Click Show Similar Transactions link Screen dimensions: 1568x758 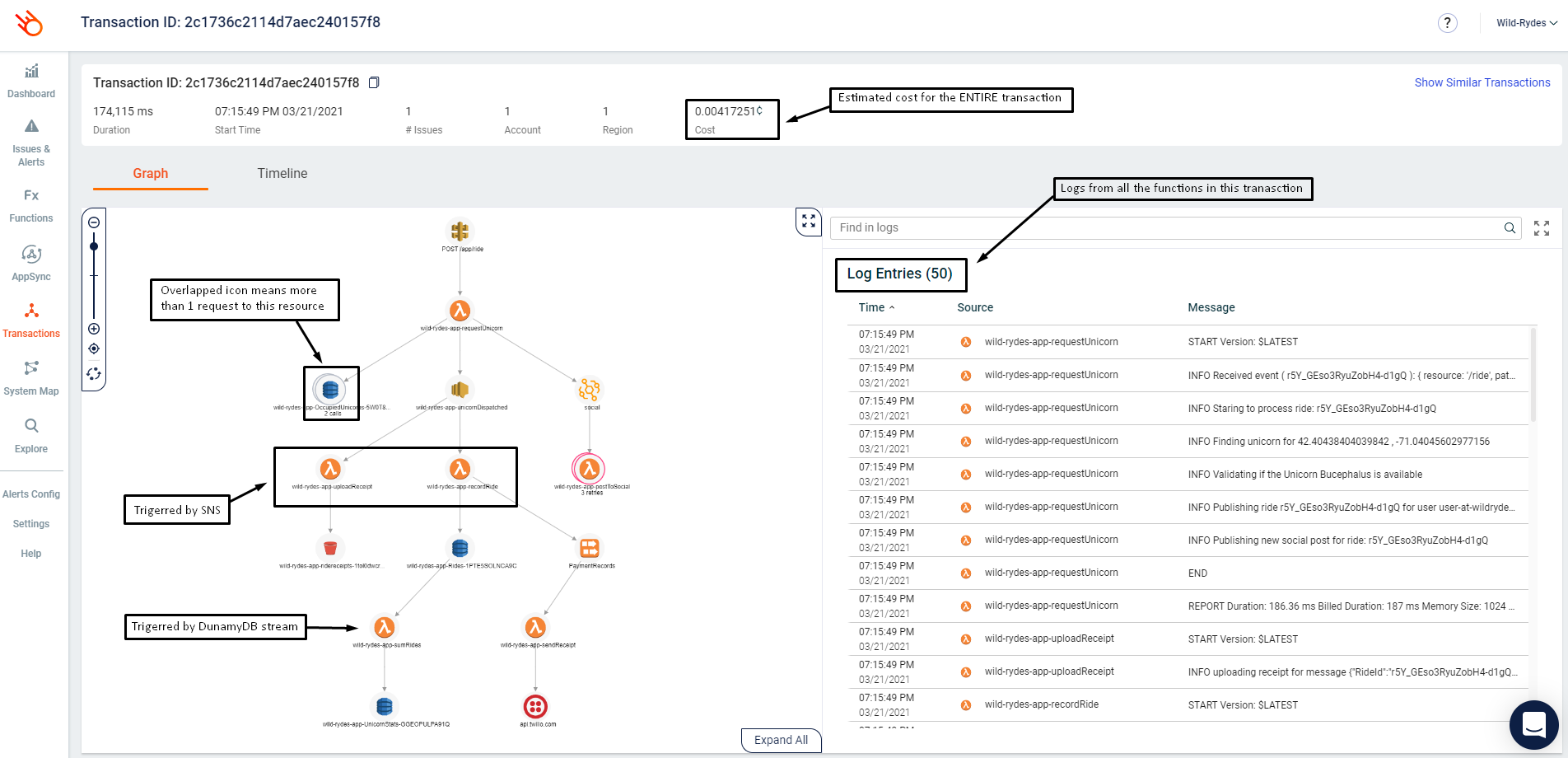(1482, 82)
